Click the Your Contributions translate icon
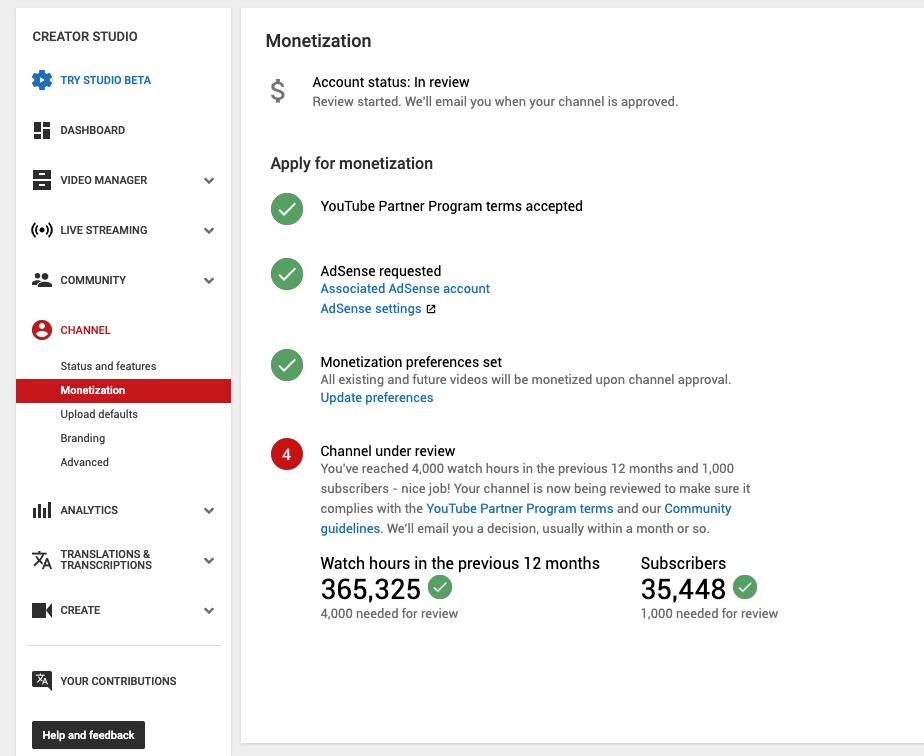Viewport: 924px width, 756px height. [42, 681]
